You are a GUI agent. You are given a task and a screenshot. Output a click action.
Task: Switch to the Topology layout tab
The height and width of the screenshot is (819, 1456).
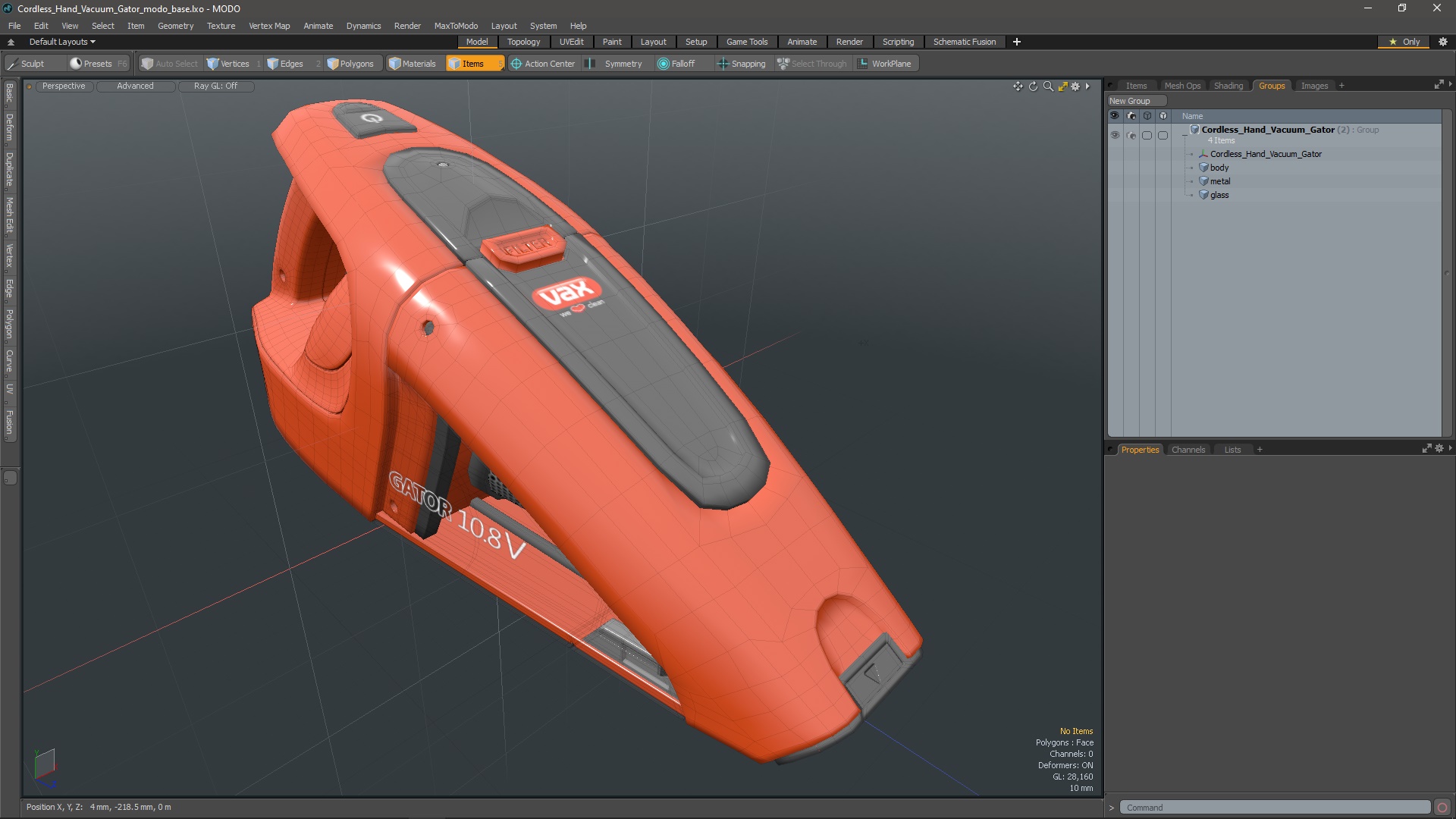pos(523,42)
